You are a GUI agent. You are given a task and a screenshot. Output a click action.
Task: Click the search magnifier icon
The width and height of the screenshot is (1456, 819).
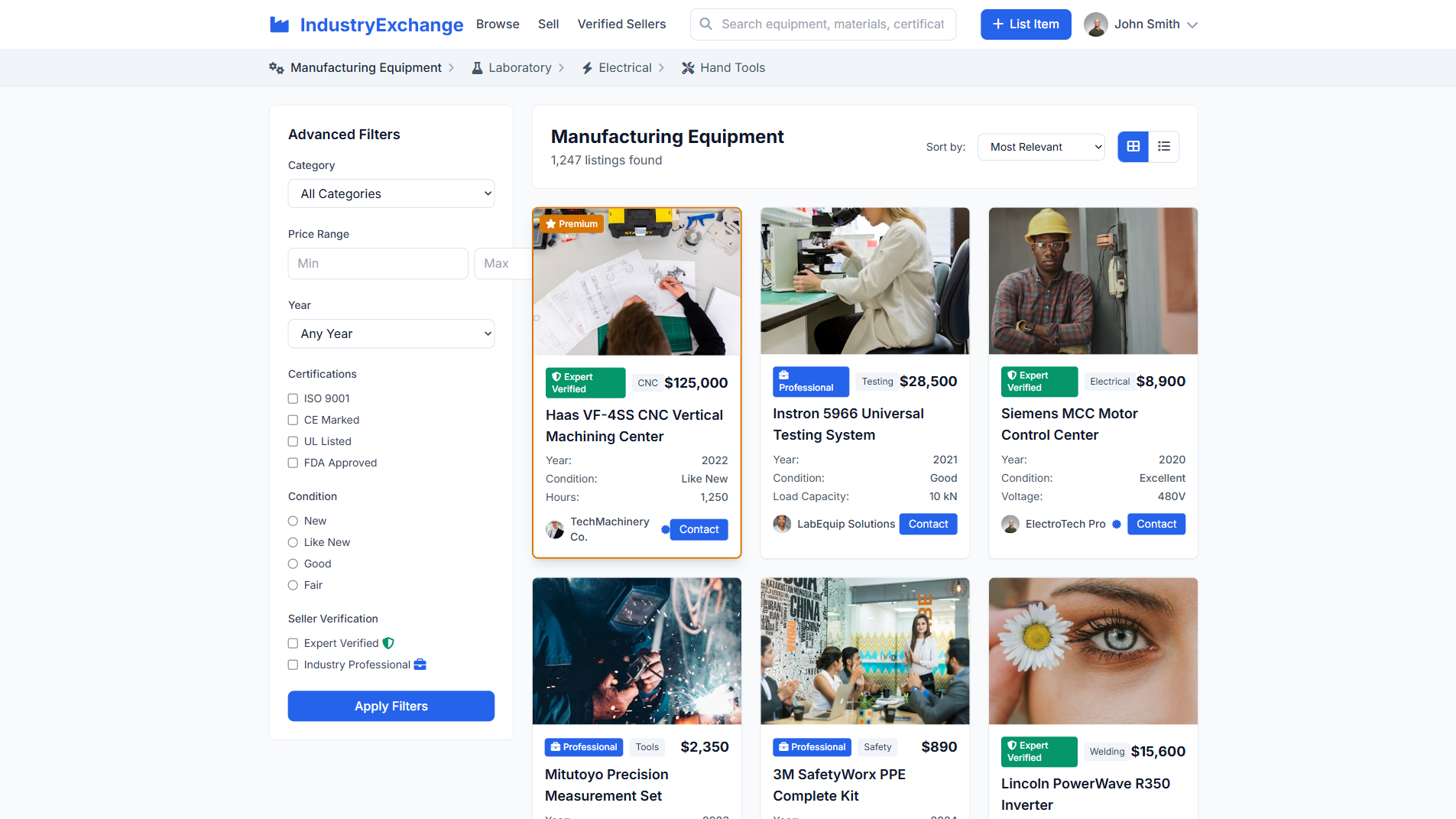[705, 24]
